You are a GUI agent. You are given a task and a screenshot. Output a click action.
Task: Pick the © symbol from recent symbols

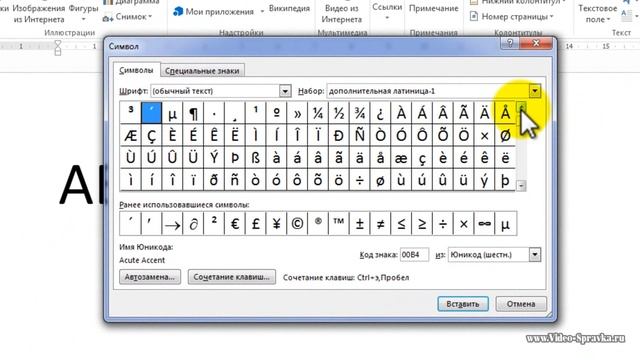[x=297, y=224]
